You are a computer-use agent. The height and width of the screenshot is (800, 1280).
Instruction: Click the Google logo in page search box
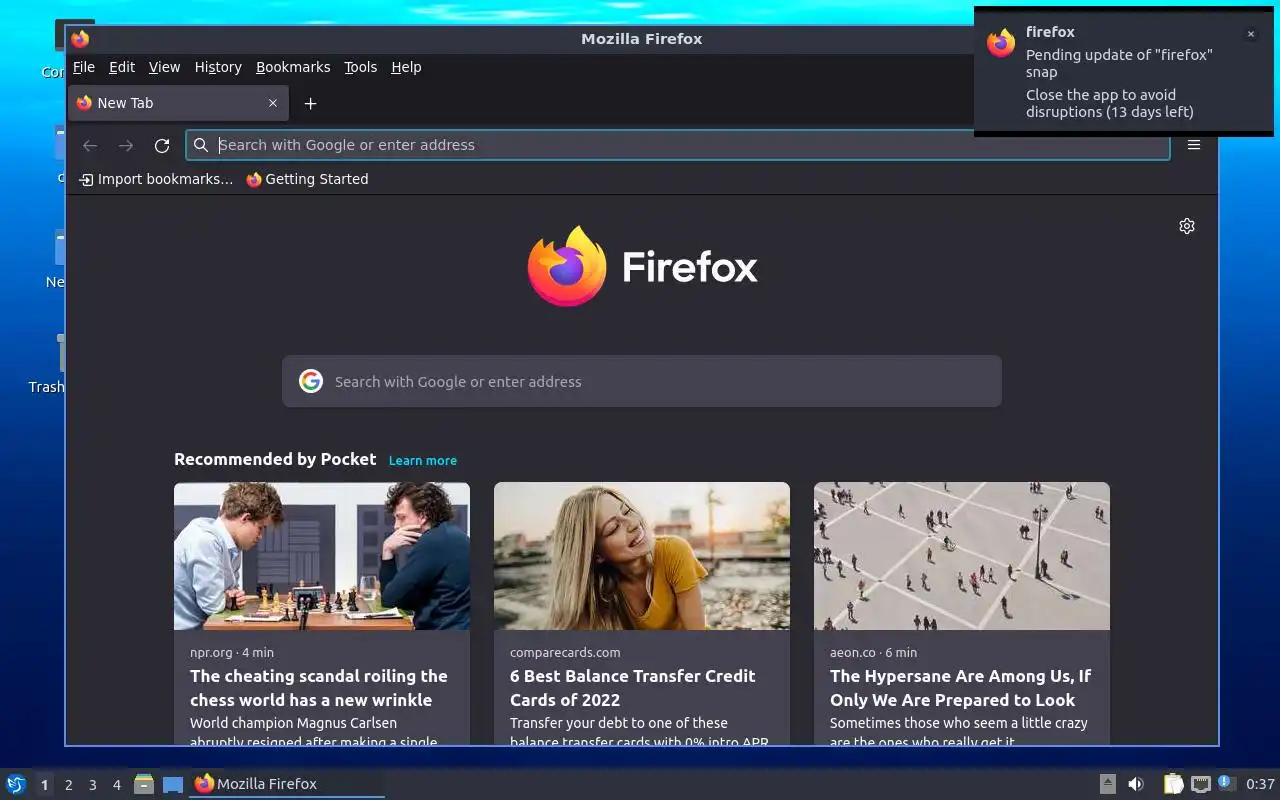311,381
